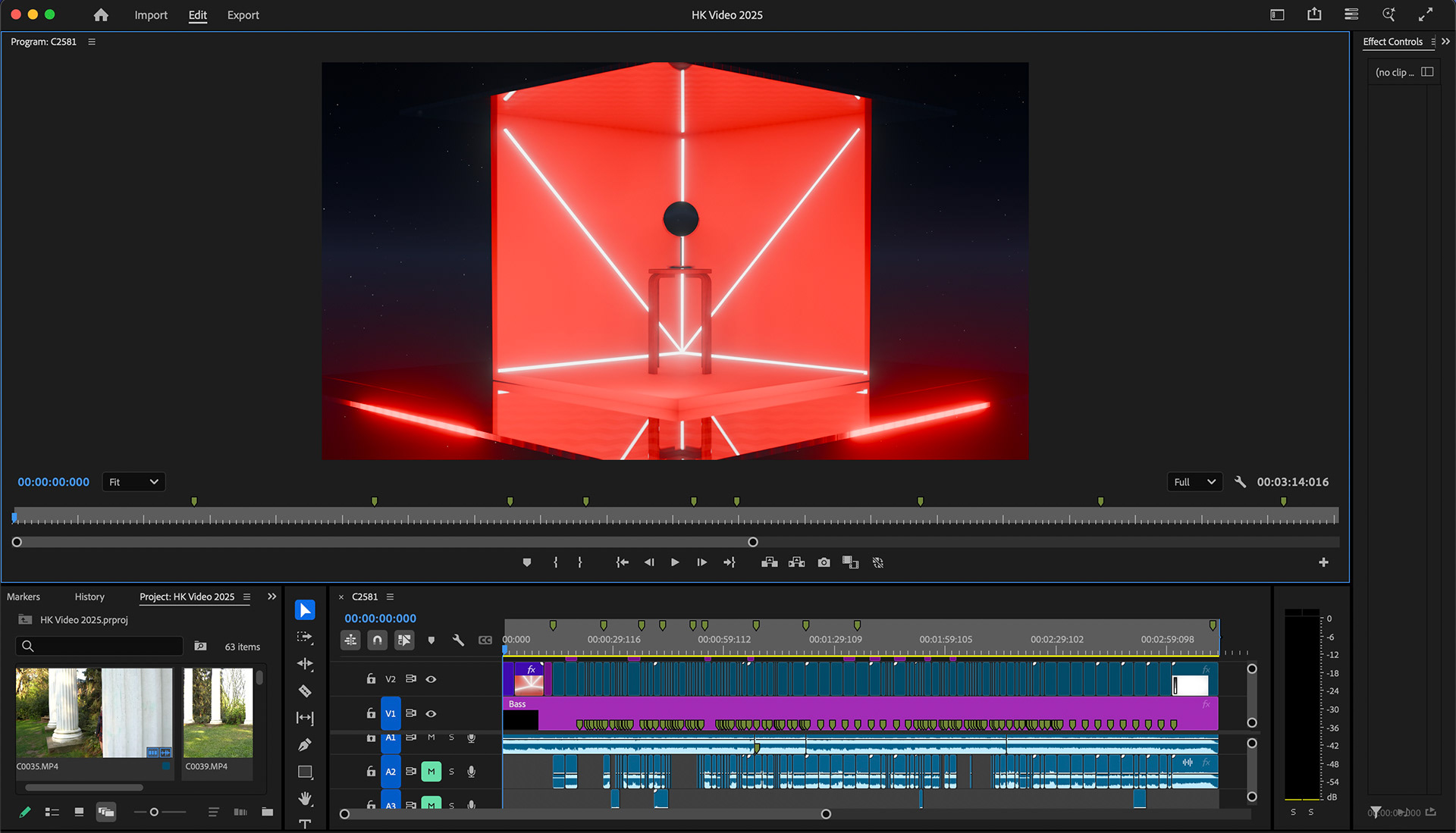Click Add Marker in program monitor
This screenshot has height=833, width=1456.
[x=527, y=562]
